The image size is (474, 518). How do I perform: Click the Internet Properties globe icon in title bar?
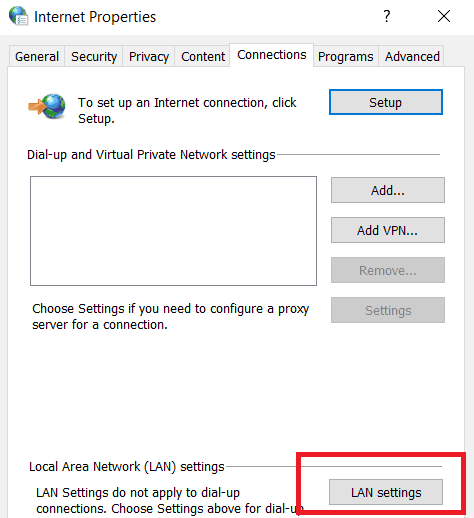18,16
